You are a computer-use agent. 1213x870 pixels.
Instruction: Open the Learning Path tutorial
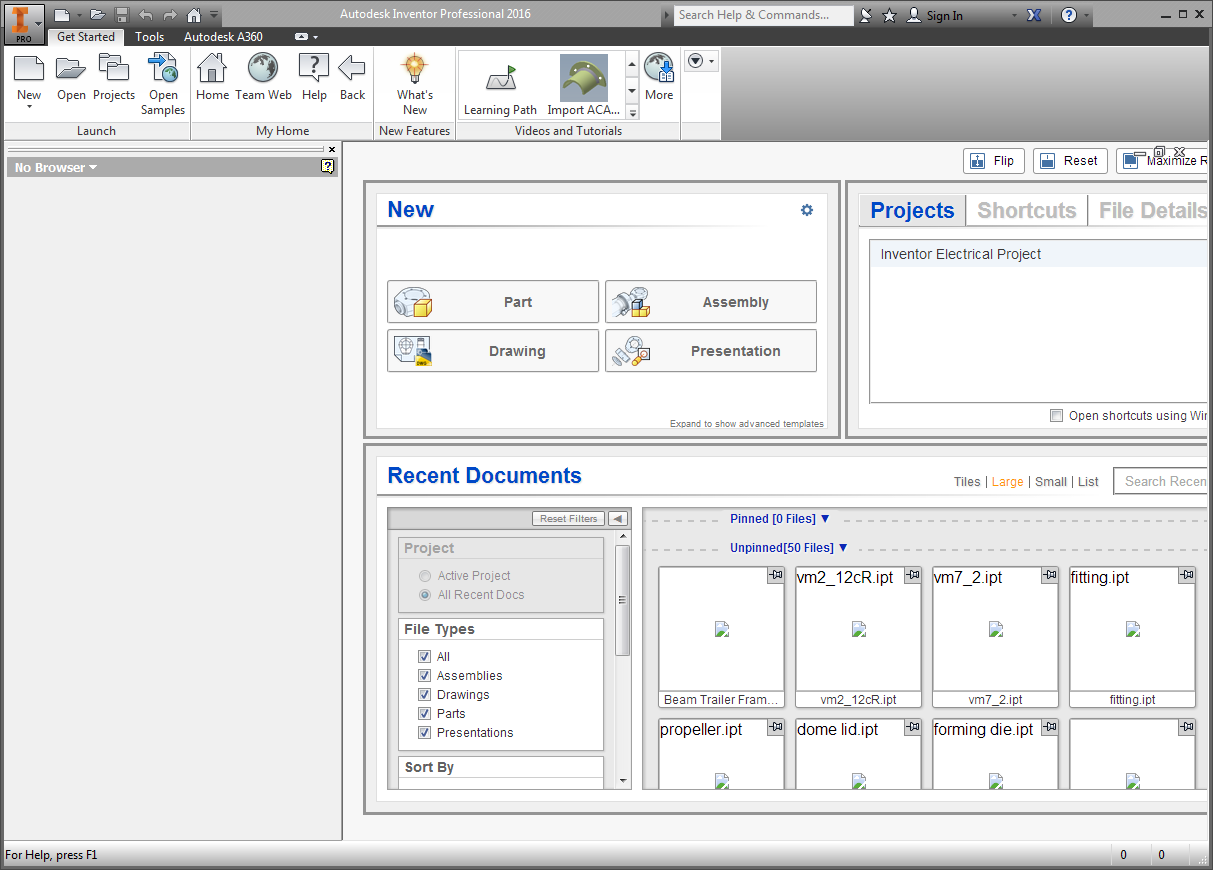(x=500, y=86)
